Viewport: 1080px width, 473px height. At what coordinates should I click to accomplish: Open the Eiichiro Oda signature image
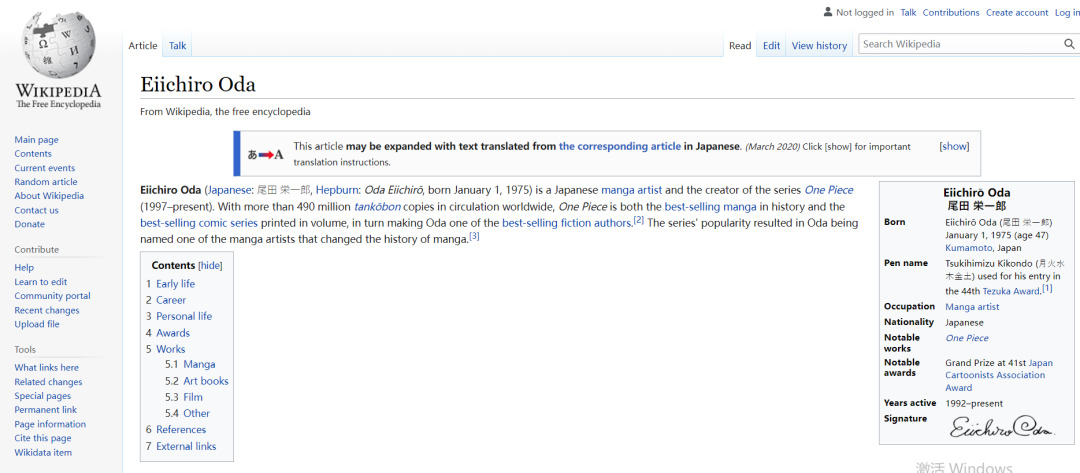pos(1002,428)
